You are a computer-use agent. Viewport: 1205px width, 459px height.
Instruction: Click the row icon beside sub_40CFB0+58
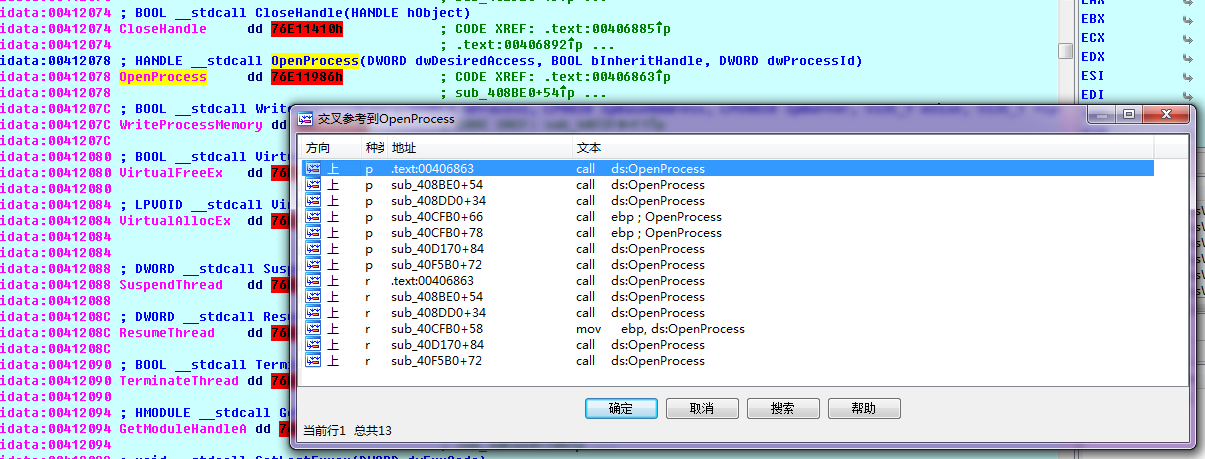point(313,329)
